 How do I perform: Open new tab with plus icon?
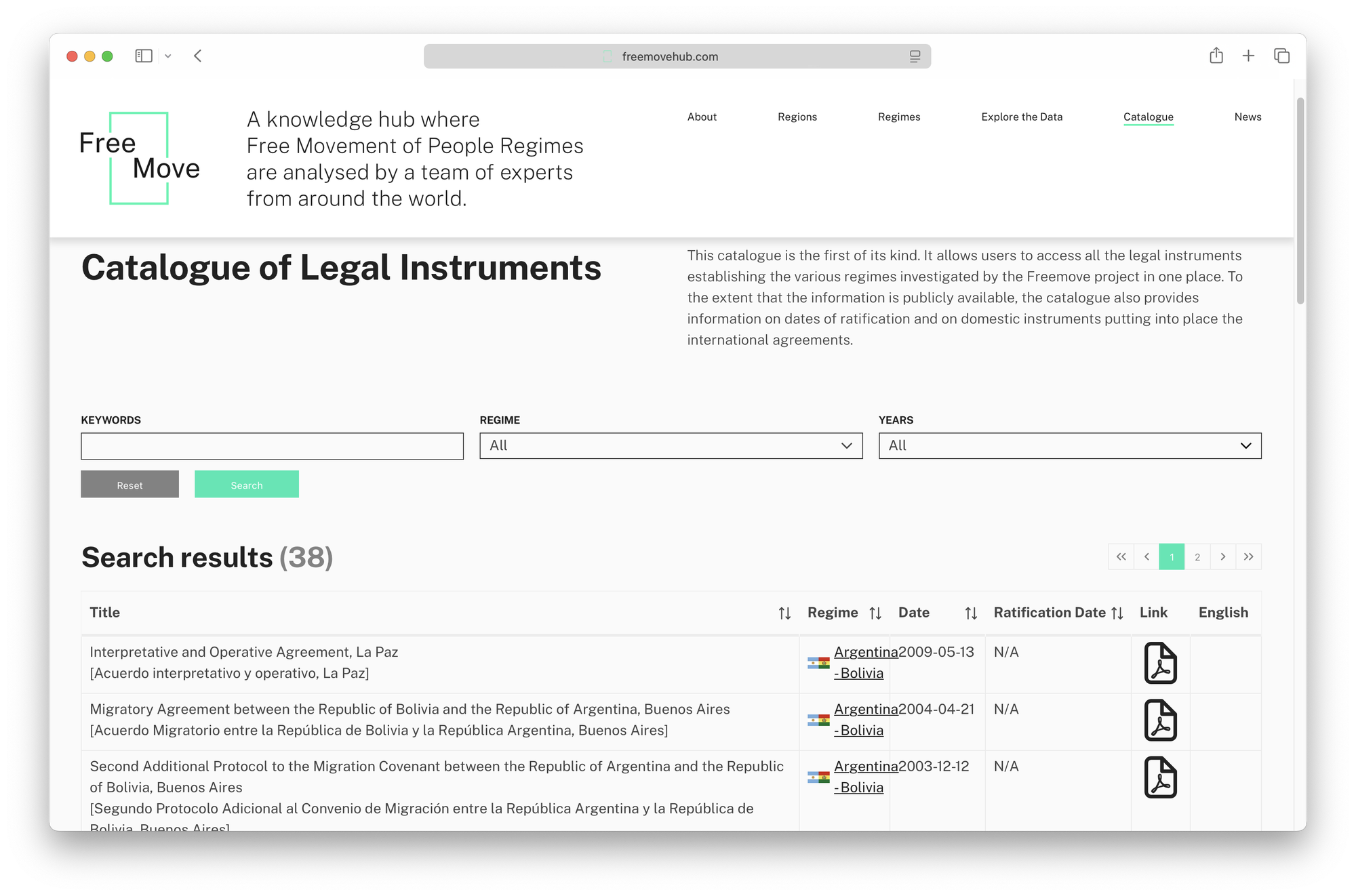point(1248,56)
